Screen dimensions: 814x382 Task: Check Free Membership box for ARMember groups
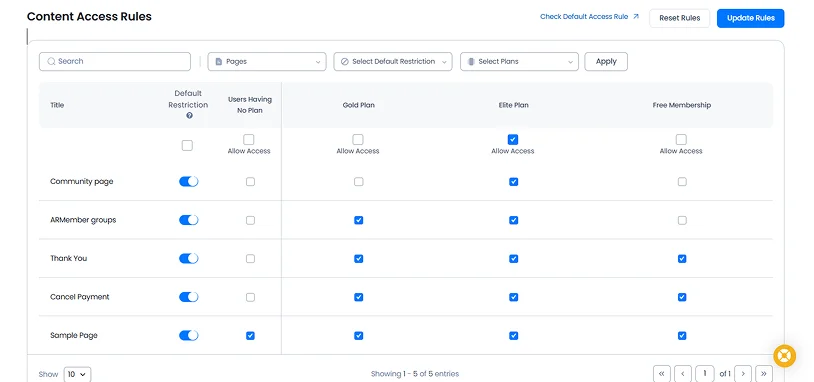[682, 220]
